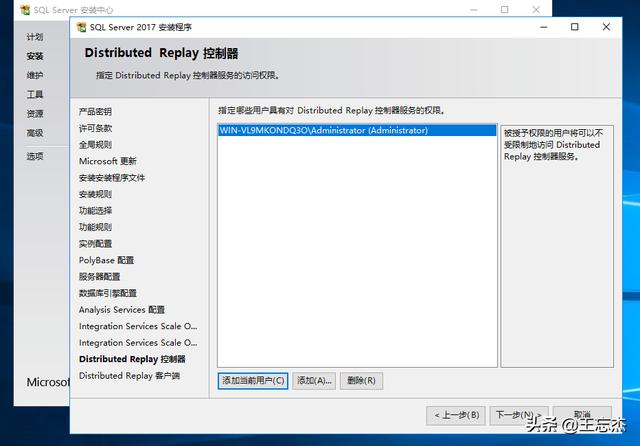Screen dimensions: 640x446
Task: Minimize the SQL Server 安装中心 window
Action: (473, 9)
